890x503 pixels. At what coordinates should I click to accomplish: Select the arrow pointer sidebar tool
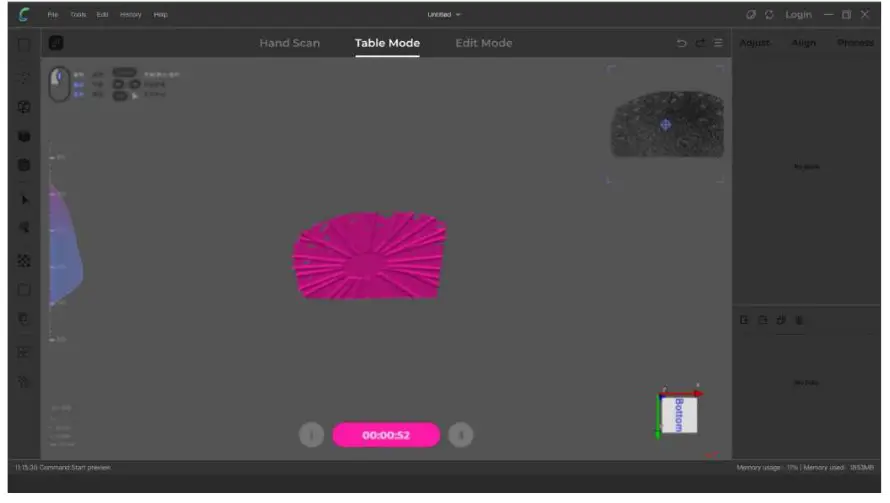point(24,200)
